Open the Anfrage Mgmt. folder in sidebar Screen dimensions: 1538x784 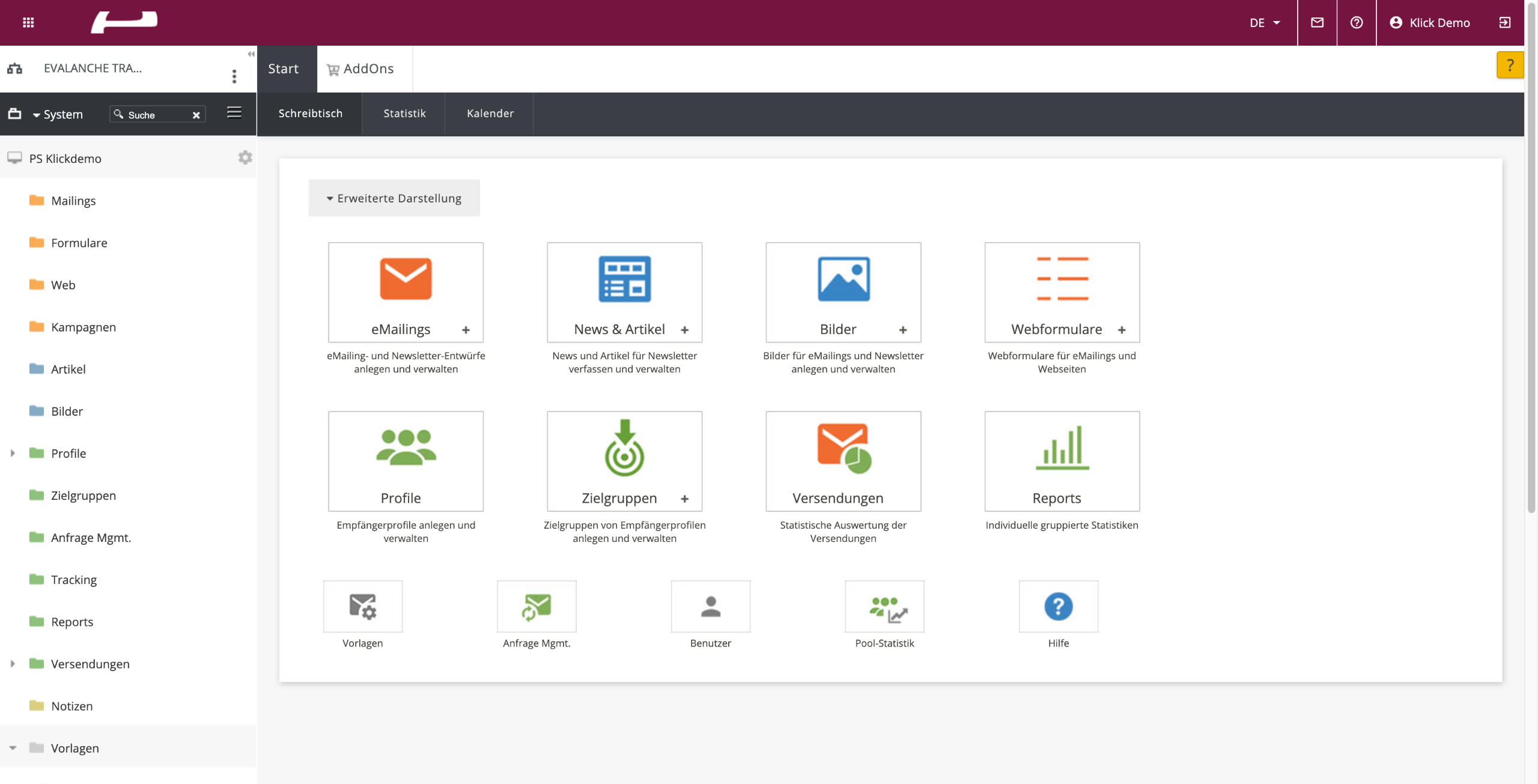pos(91,537)
